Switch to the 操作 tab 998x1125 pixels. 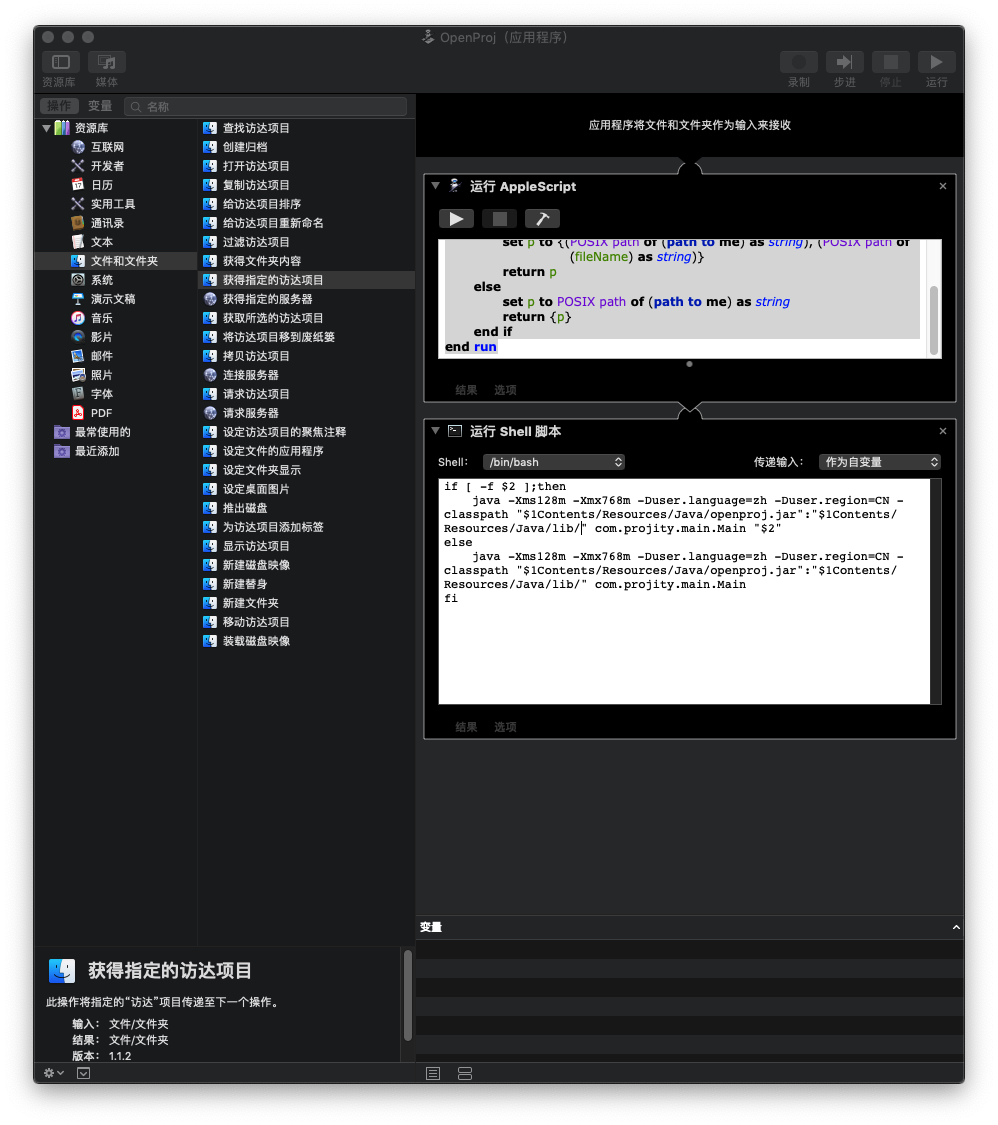59,106
